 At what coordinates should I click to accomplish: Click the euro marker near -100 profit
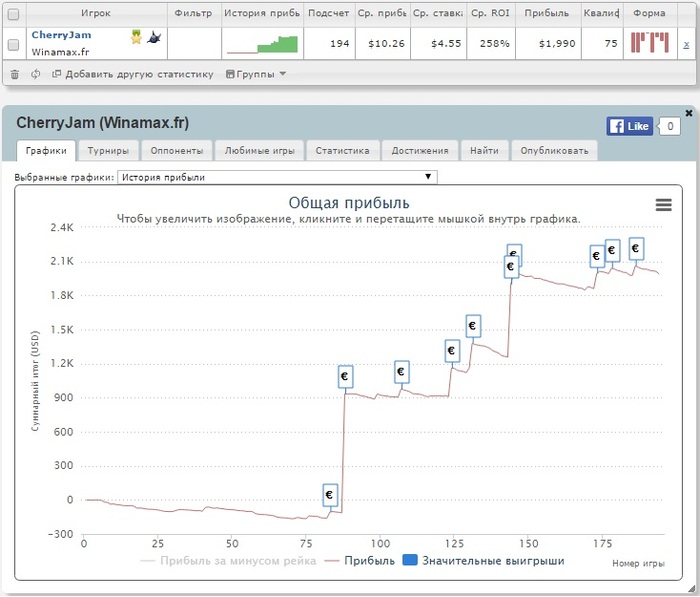[x=330, y=495]
